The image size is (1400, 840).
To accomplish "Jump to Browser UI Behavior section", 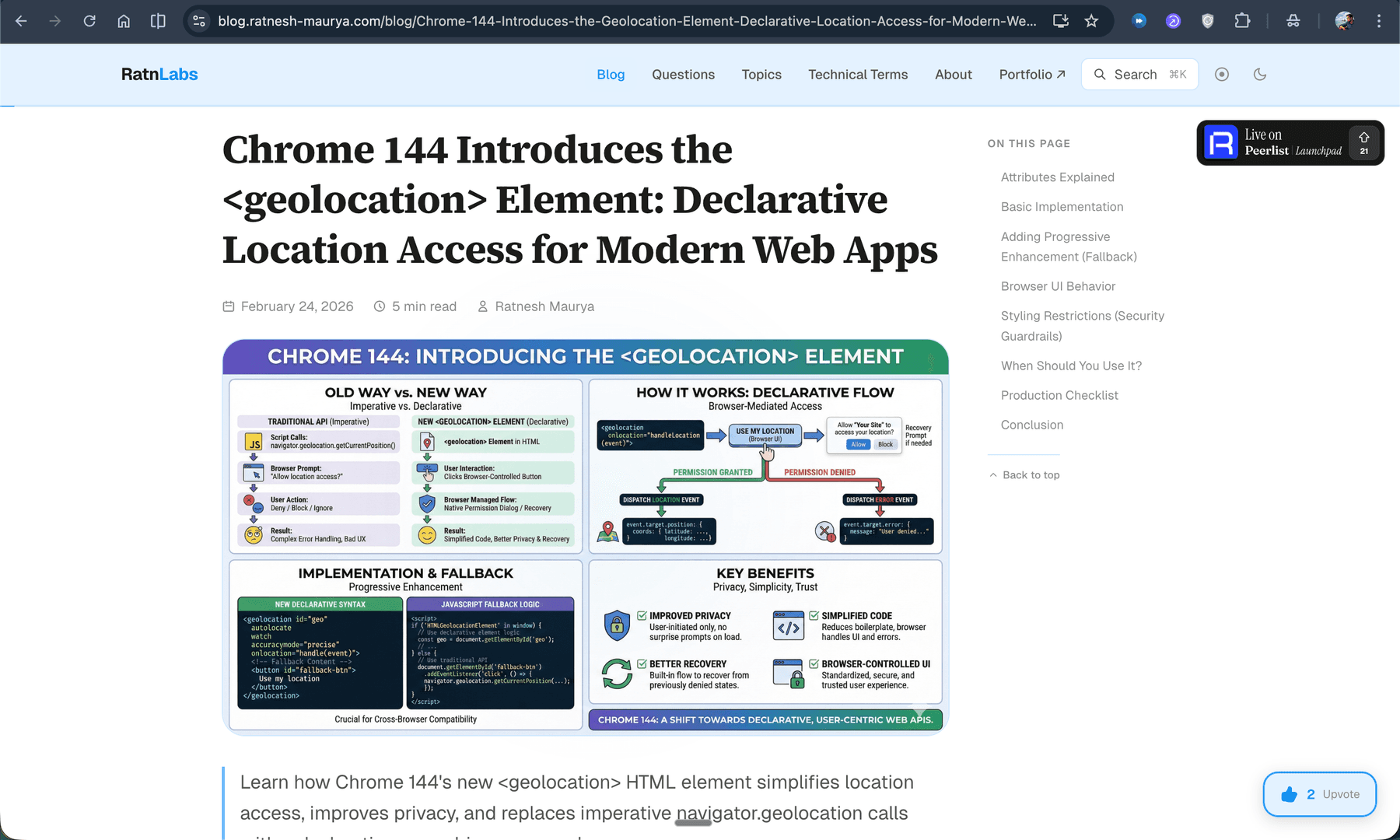I will click(1058, 286).
